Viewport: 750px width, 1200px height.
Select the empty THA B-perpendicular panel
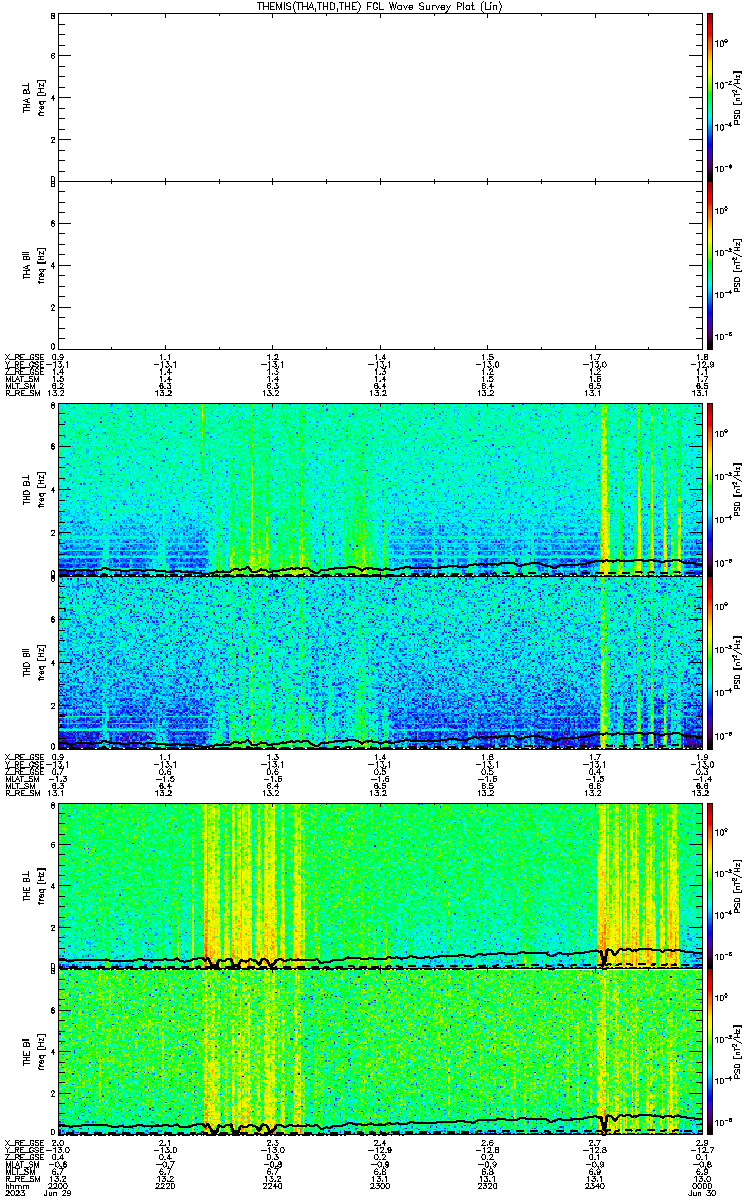pyautogui.click(x=375, y=96)
